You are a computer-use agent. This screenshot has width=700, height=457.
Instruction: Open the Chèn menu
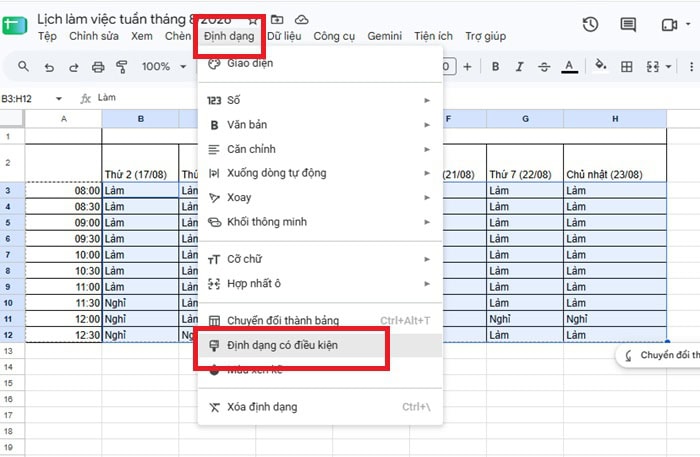point(178,36)
